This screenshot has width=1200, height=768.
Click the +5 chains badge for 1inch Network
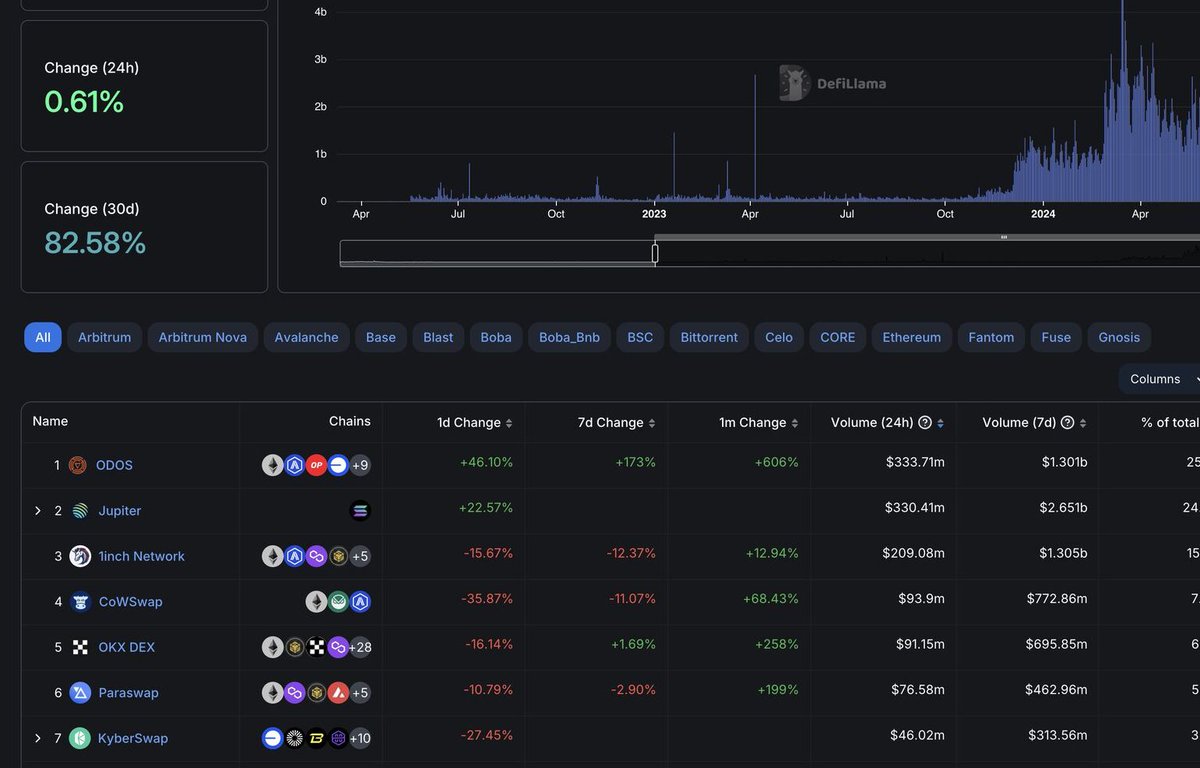pyautogui.click(x=360, y=556)
